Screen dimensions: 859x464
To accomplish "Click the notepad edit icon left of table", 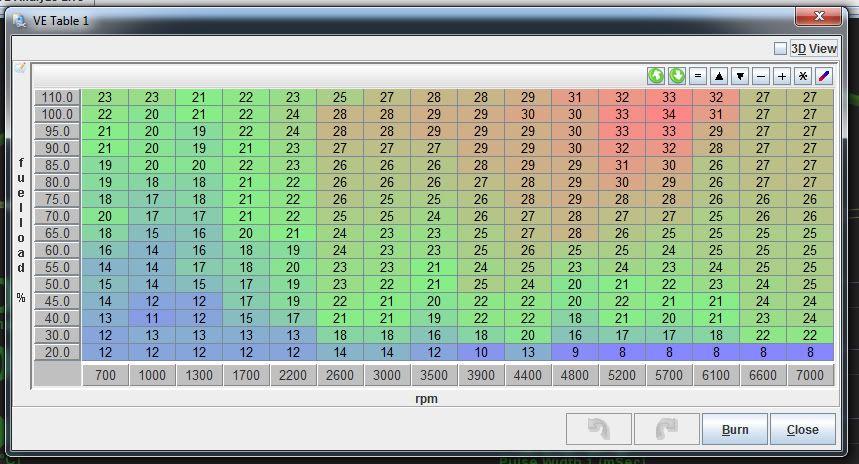I will pos(19,68).
